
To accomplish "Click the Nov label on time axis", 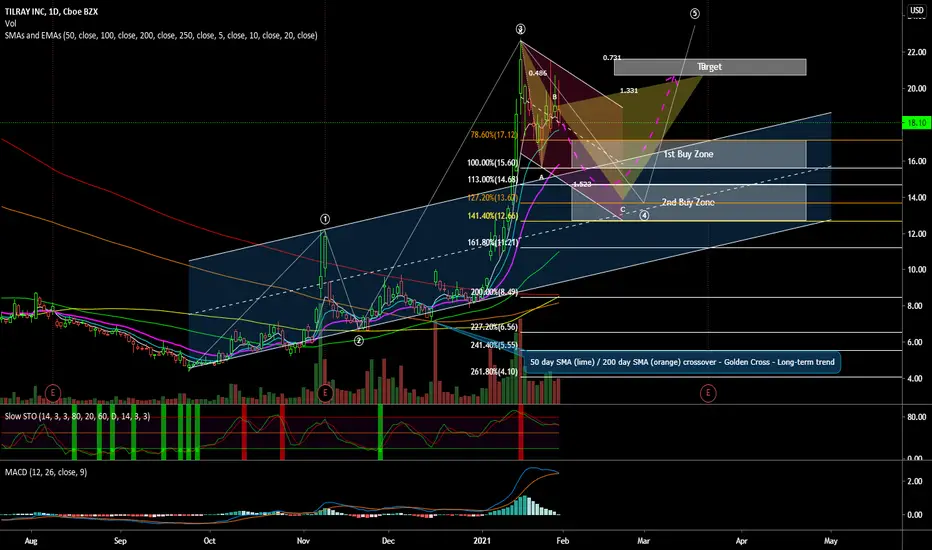I will (x=303, y=541).
